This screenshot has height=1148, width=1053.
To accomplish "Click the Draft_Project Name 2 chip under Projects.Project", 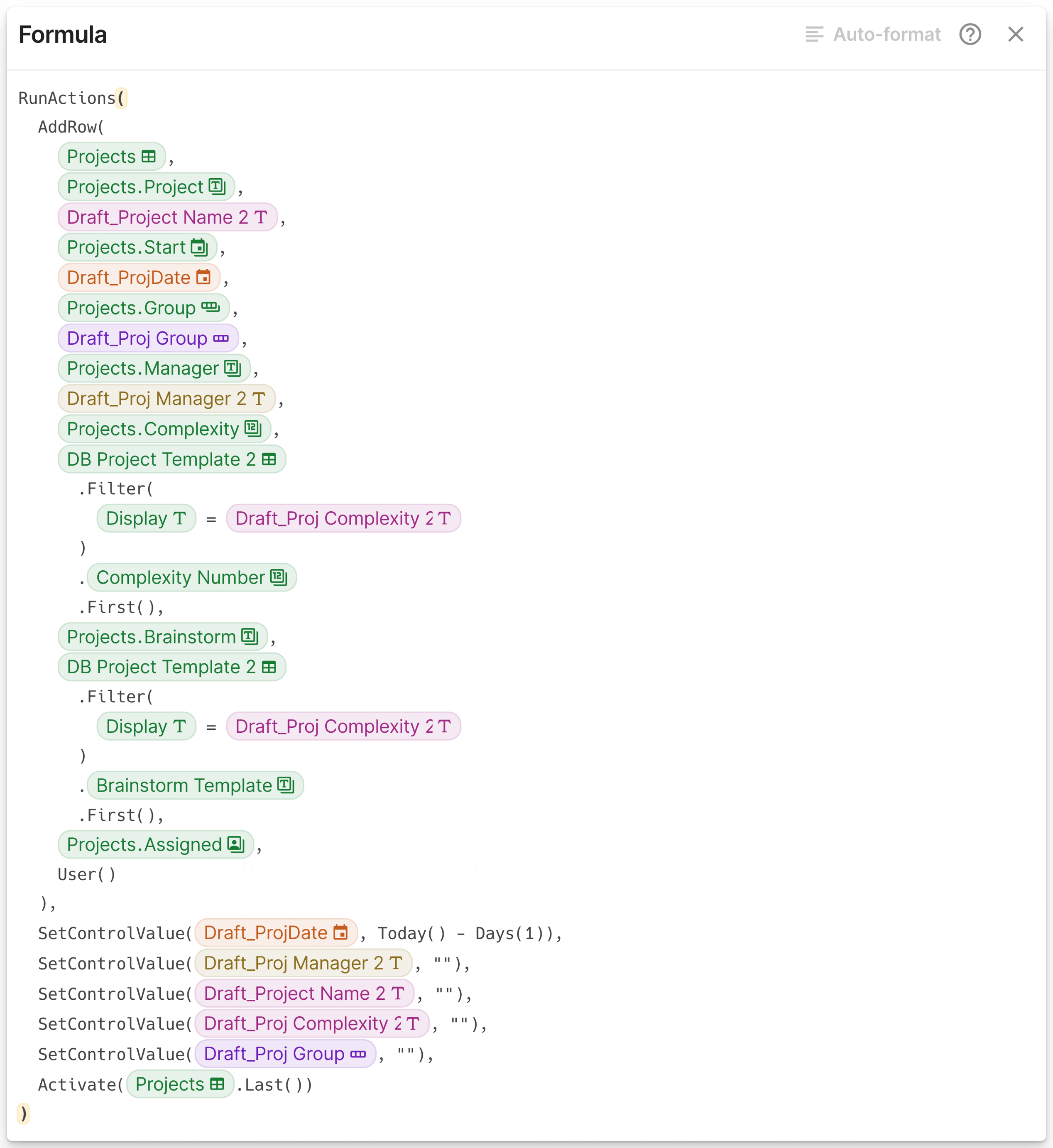I will [x=167, y=217].
